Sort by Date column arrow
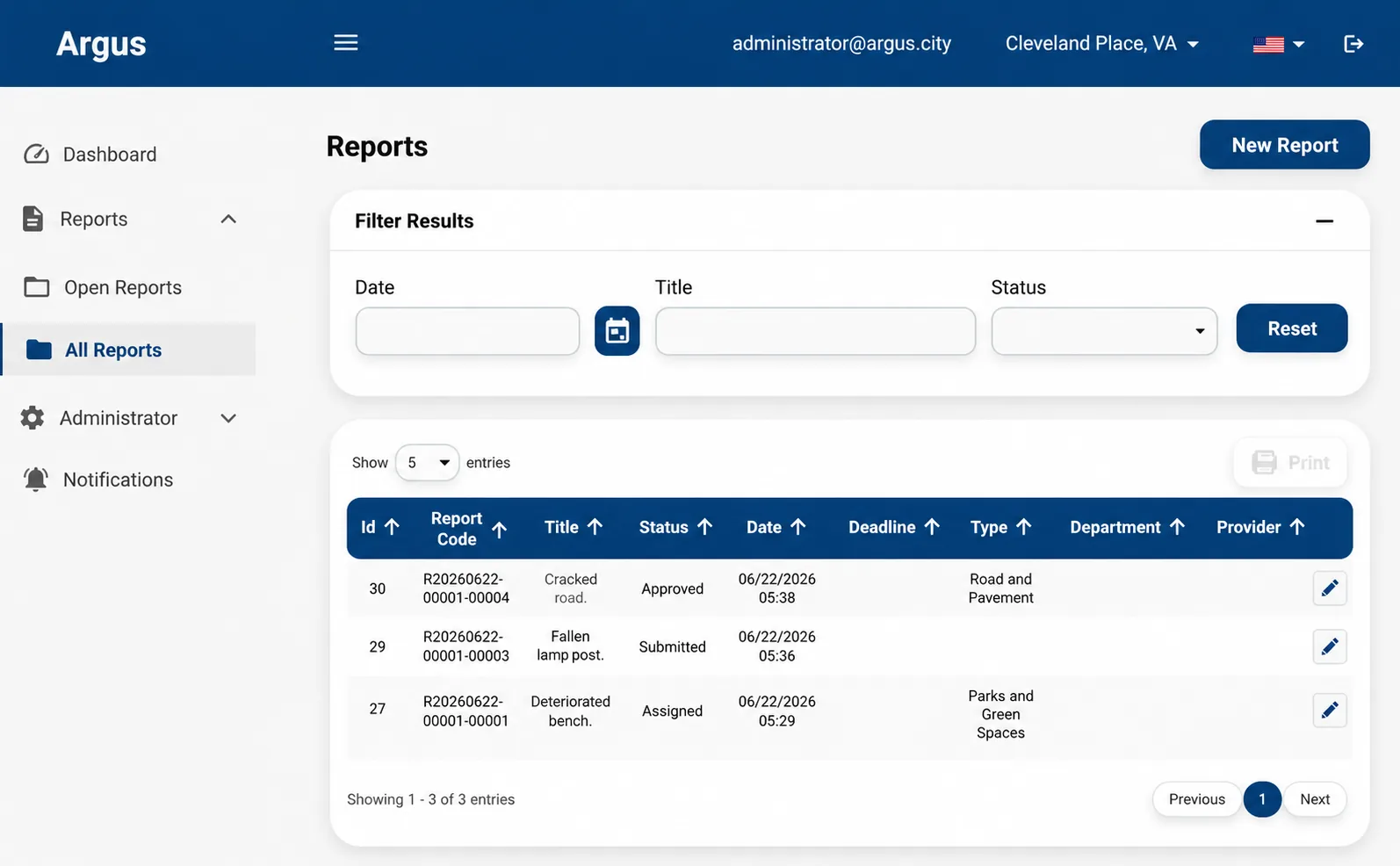Screen dimensions: 1400x866 pyautogui.click(x=798, y=527)
